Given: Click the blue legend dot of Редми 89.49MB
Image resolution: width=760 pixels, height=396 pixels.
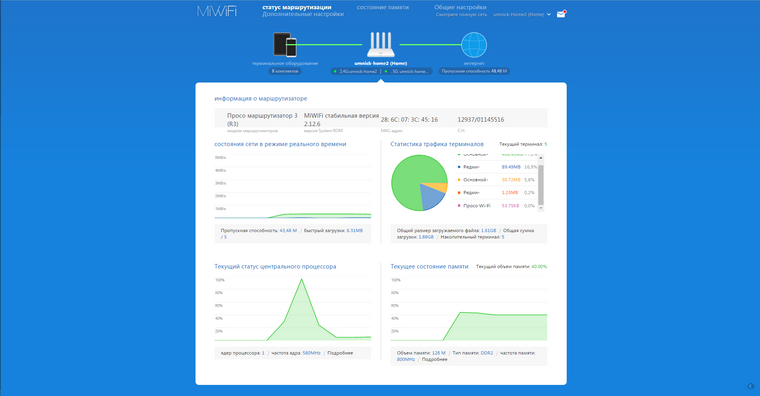Looking at the screenshot, I should [x=459, y=167].
